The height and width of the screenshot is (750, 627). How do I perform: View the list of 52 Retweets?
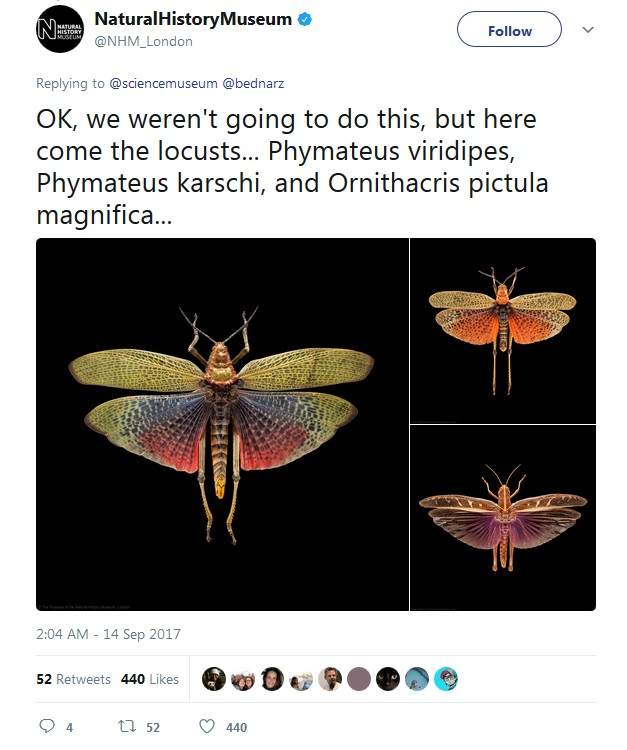(73, 679)
